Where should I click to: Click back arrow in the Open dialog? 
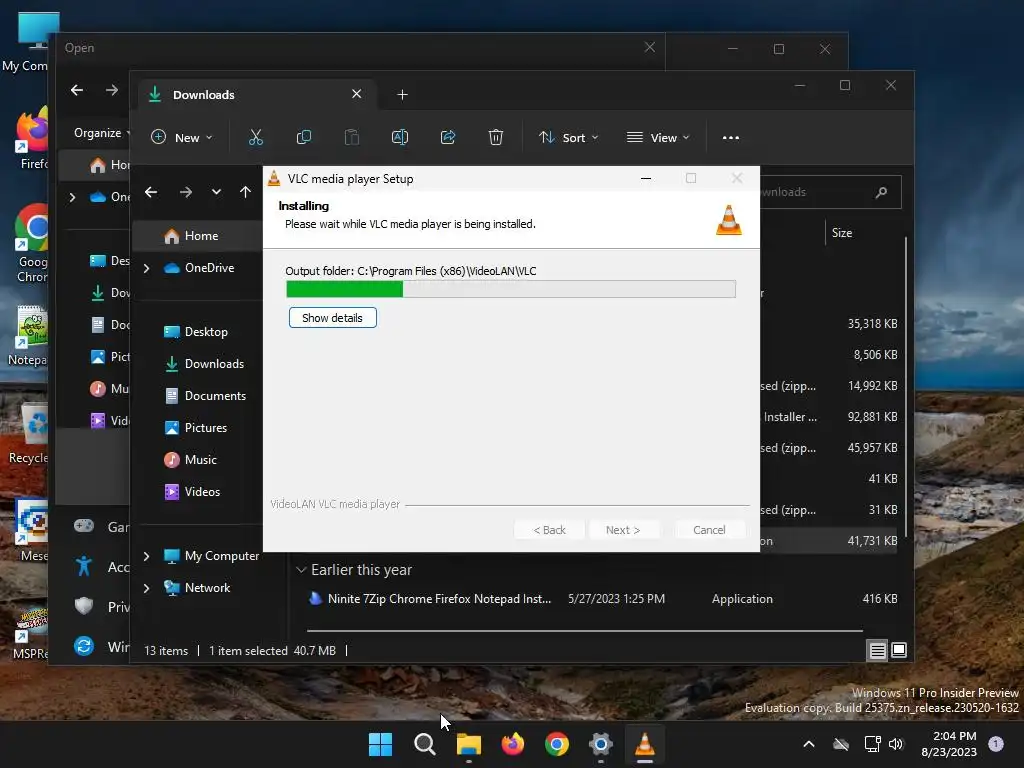point(77,90)
